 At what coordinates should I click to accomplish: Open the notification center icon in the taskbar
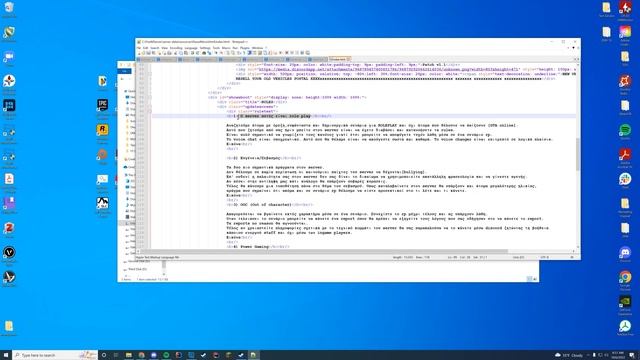click(632, 355)
